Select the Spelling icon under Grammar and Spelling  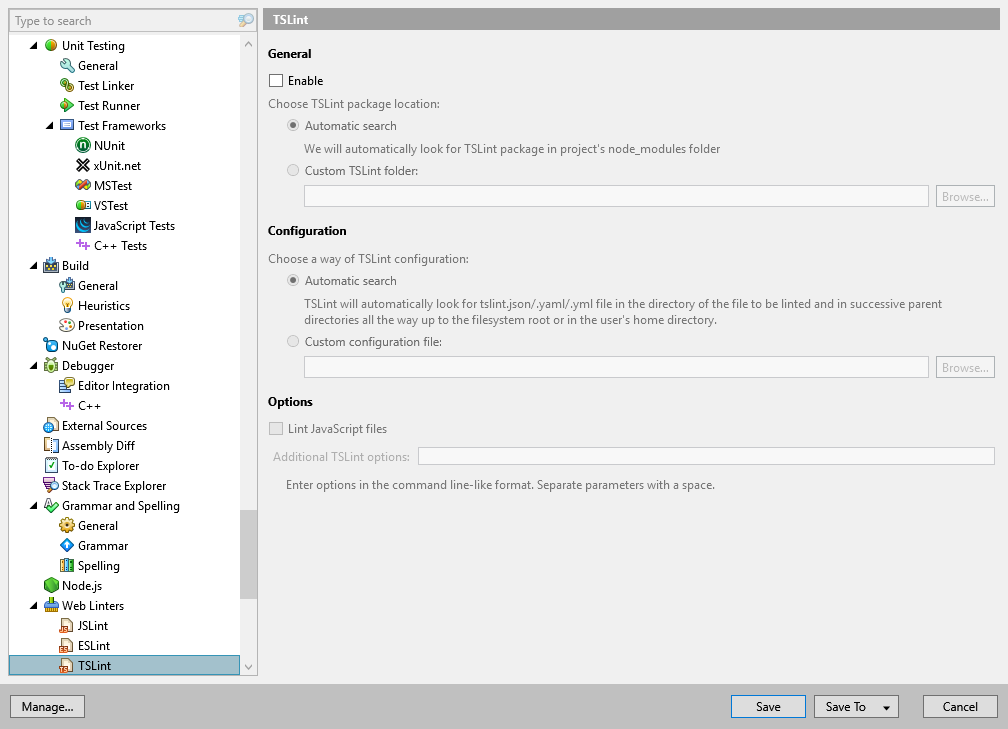click(x=66, y=565)
